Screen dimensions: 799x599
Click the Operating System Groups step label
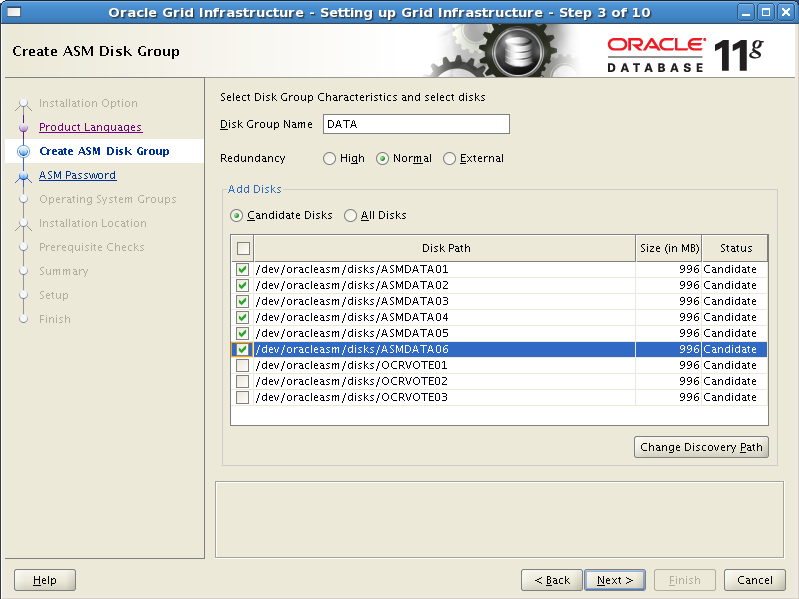(x=108, y=199)
